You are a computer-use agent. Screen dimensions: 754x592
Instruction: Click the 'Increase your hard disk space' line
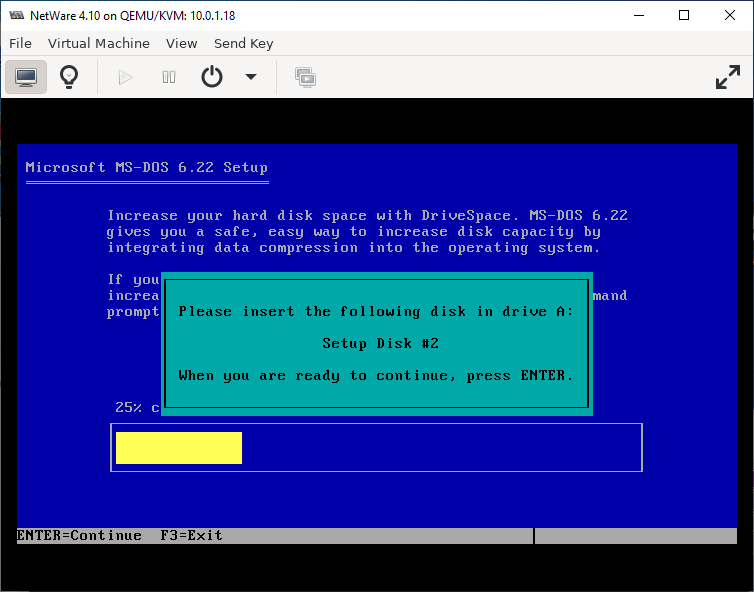tap(367, 215)
